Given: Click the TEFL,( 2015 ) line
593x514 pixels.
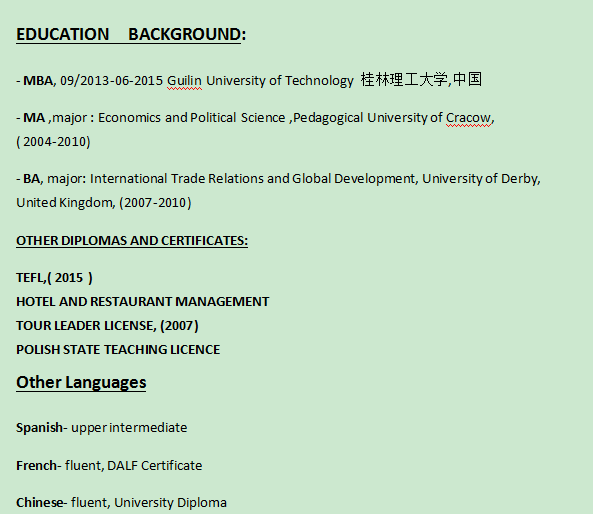Looking at the screenshot, I should [x=54, y=278].
